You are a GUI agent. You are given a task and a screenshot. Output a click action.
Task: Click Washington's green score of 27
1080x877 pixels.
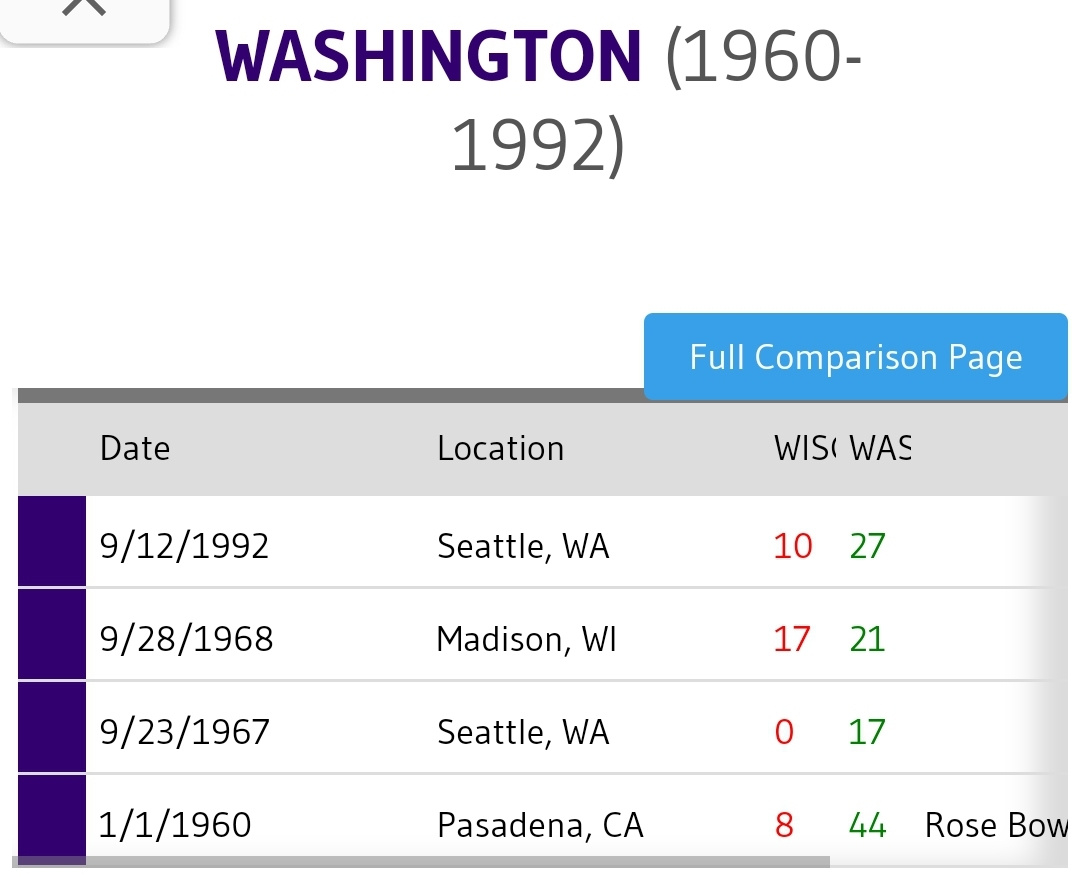(867, 546)
